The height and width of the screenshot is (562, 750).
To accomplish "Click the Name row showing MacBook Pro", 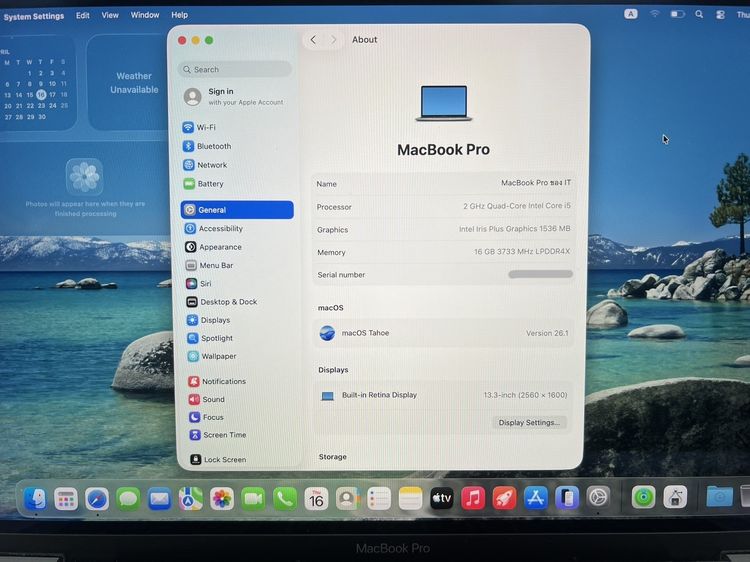I will pyautogui.click(x=443, y=183).
